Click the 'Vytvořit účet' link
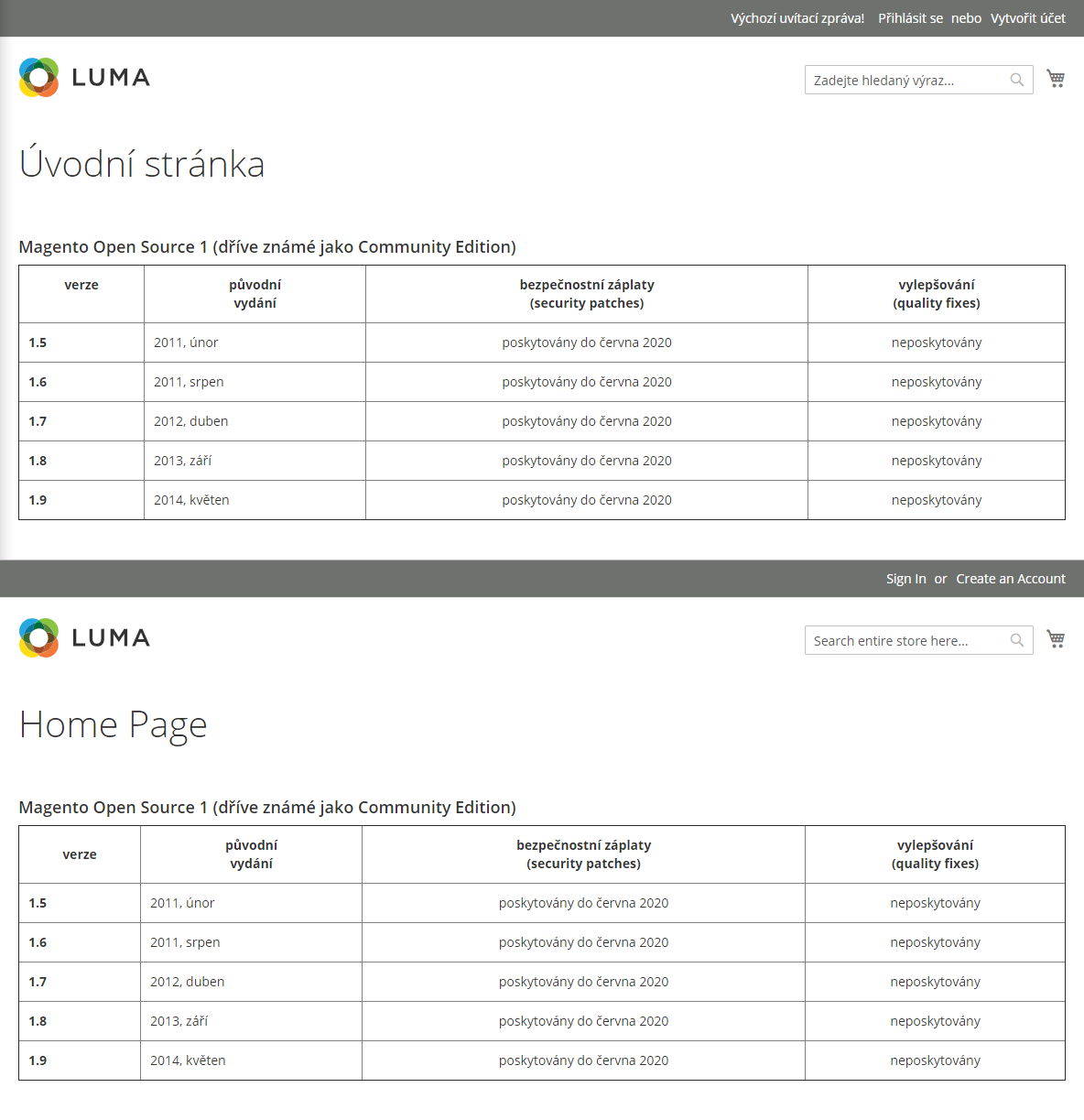Image resolution: width=1084 pixels, height=1120 pixels. [1028, 18]
